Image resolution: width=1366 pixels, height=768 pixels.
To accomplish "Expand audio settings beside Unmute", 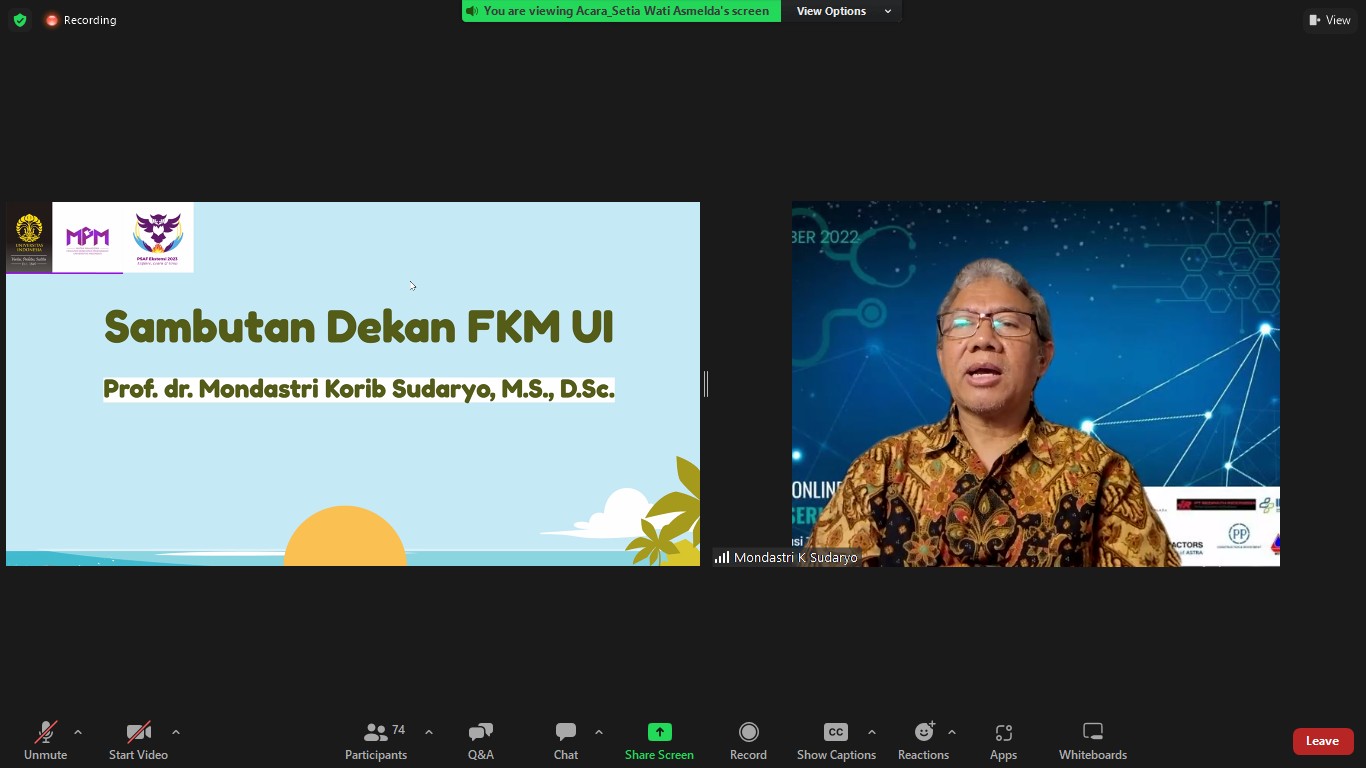I will click(x=77, y=731).
